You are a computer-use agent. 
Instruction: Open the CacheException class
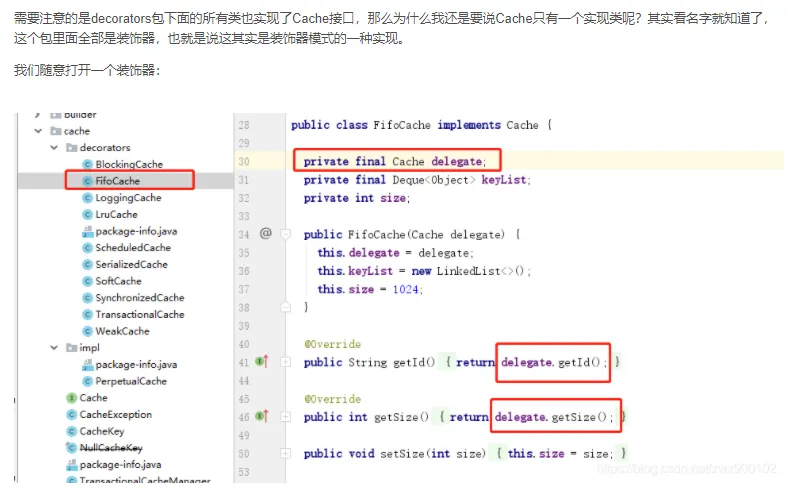pyautogui.click(x=116, y=414)
